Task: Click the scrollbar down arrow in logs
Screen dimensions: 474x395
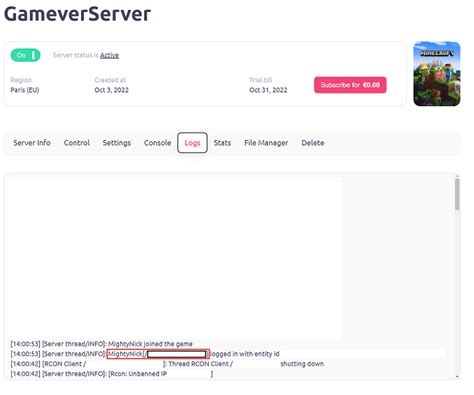Action: 457,377
